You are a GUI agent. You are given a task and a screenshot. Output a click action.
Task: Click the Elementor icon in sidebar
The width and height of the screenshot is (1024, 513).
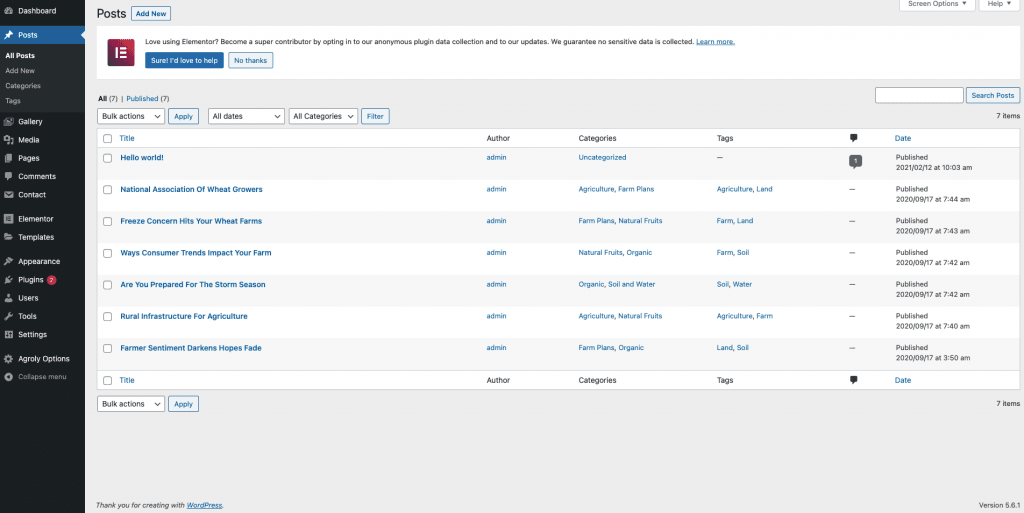tap(9, 219)
